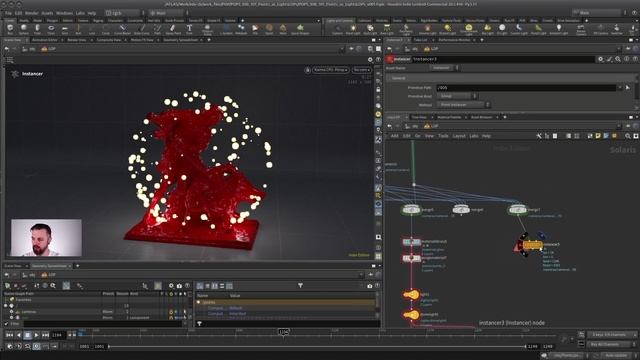Create a GI Light from shelf

(x=502, y=29)
